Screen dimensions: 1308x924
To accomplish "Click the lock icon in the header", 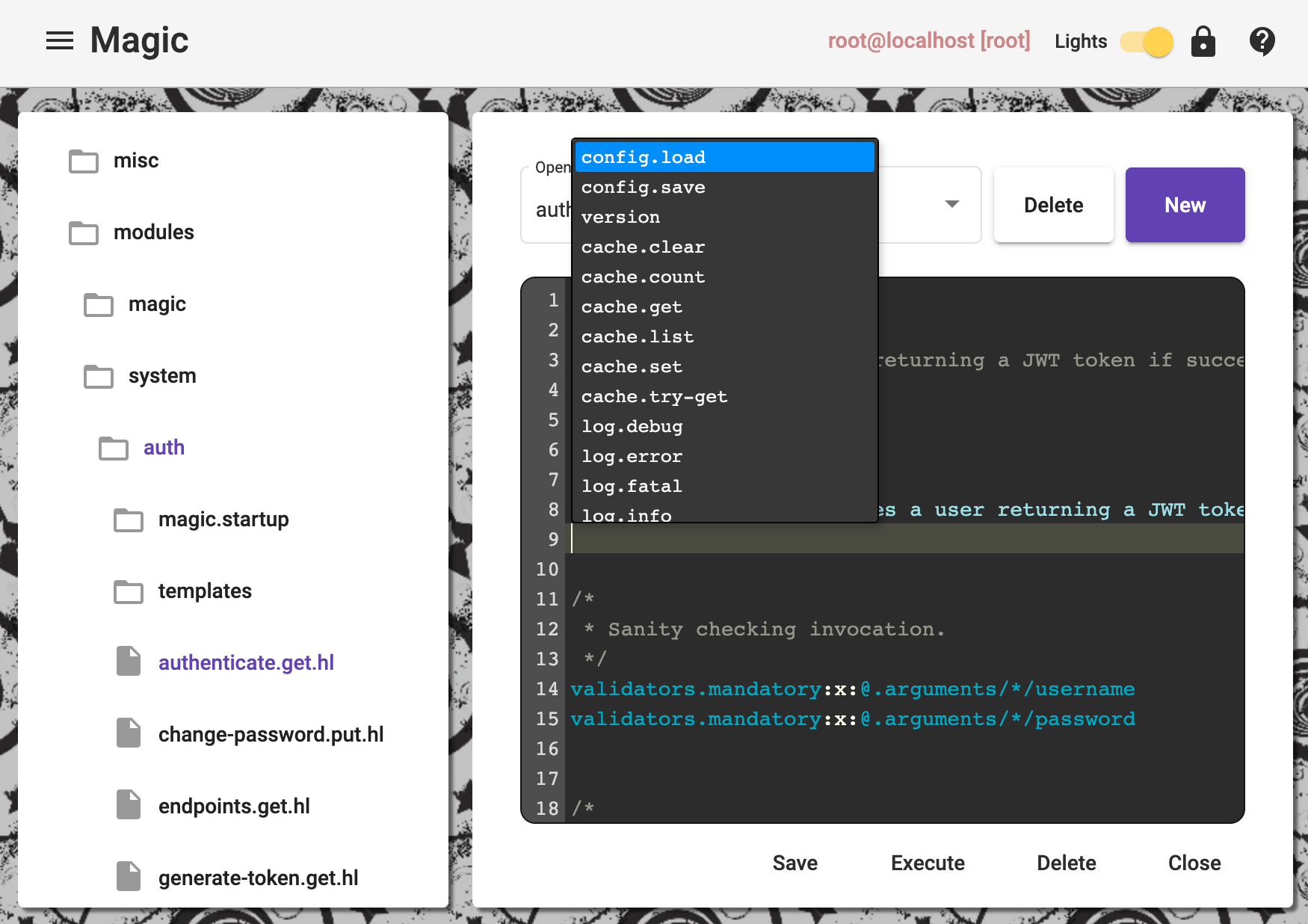I will tap(1203, 42).
